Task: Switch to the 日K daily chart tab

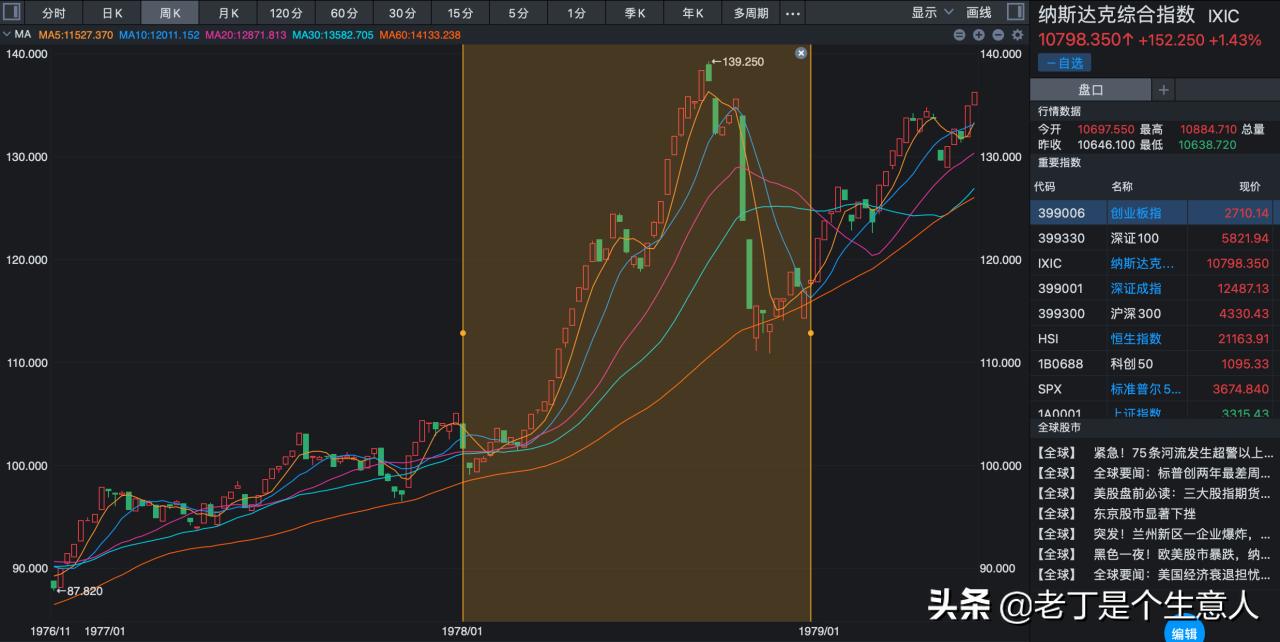Action: tap(112, 13)
